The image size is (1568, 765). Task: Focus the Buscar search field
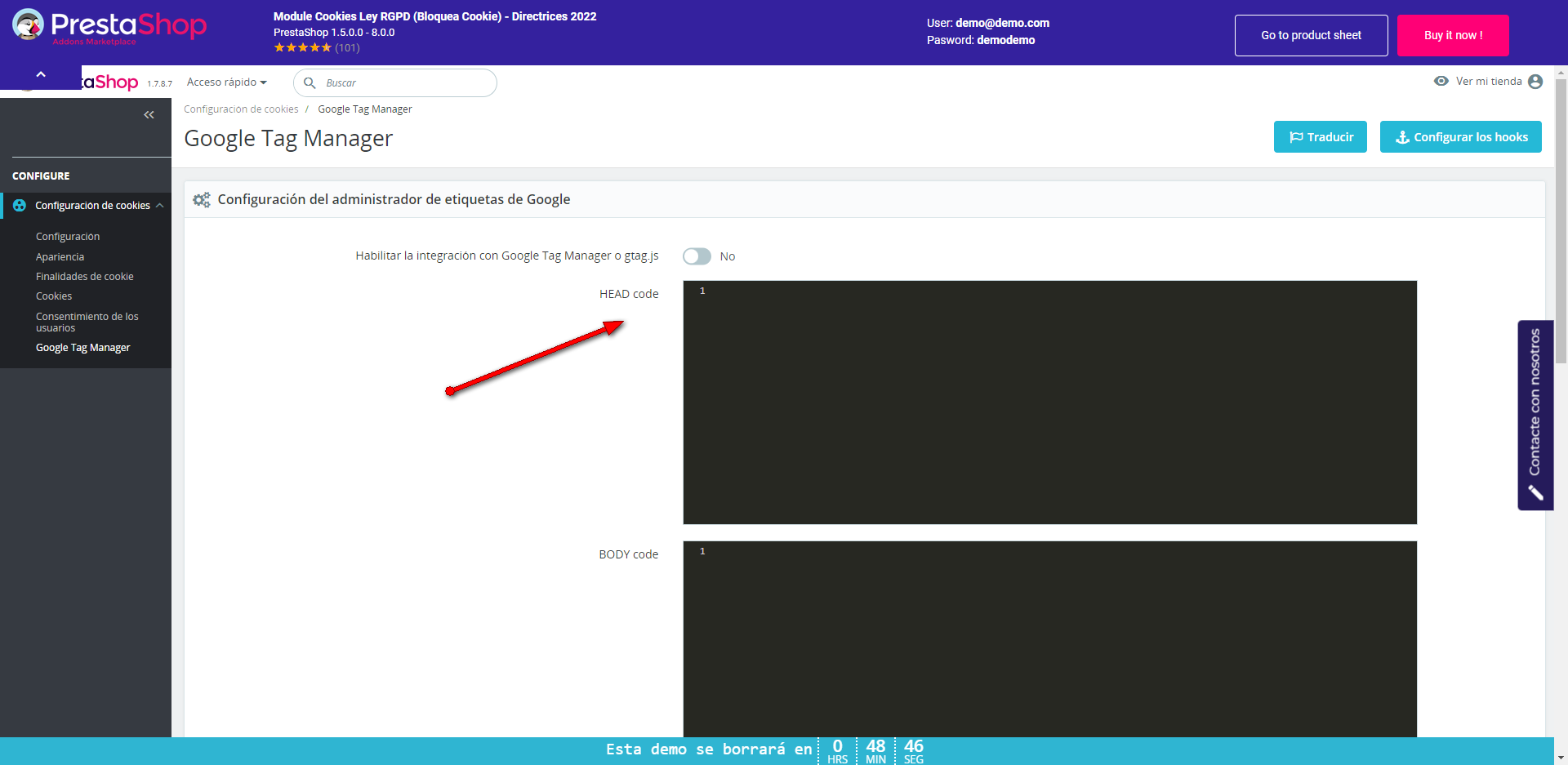[395, 82]
